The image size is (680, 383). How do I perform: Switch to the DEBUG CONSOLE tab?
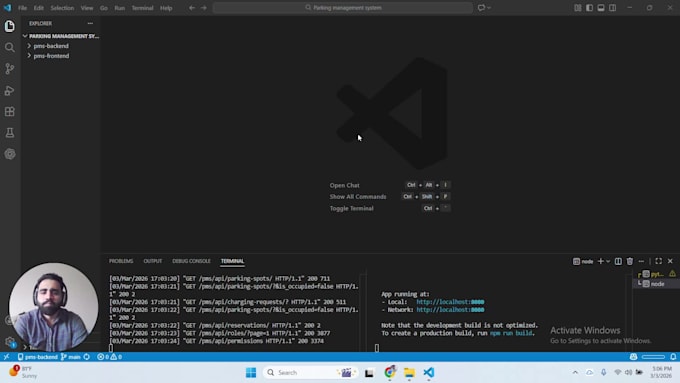pyautogui.click(x=191, y=261)
